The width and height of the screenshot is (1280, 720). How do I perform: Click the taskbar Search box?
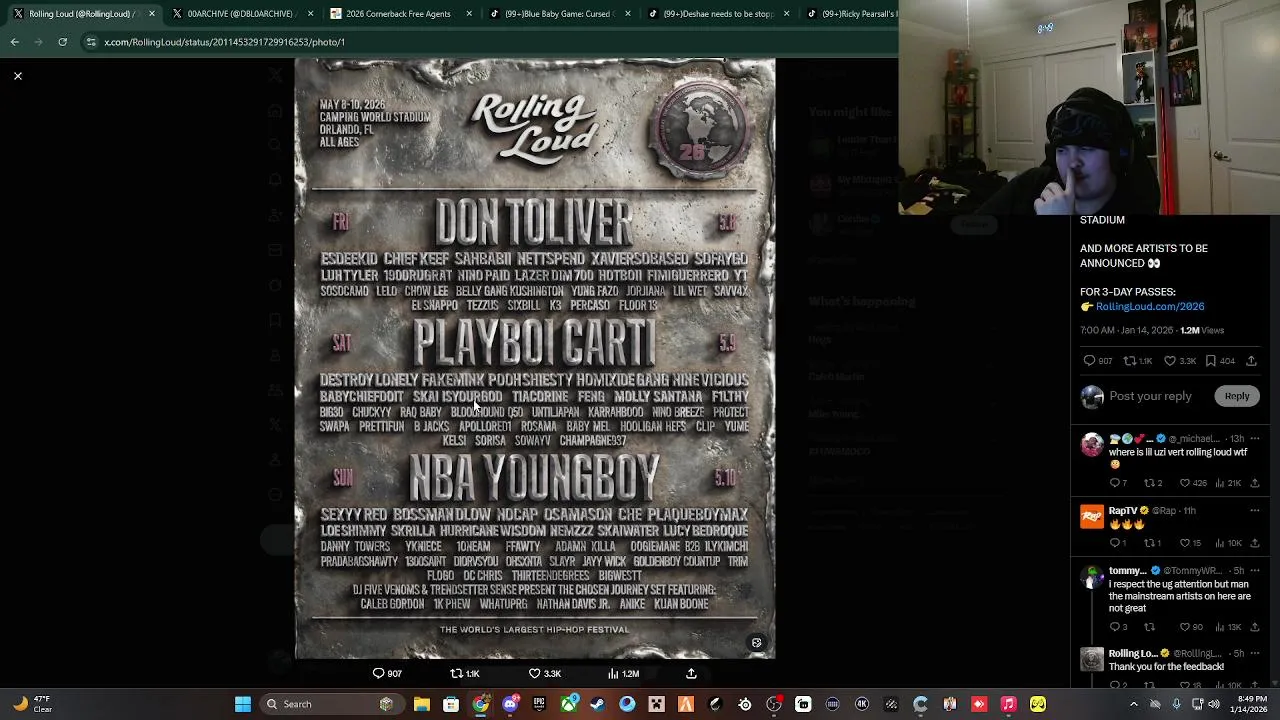(x=330, y=704)
